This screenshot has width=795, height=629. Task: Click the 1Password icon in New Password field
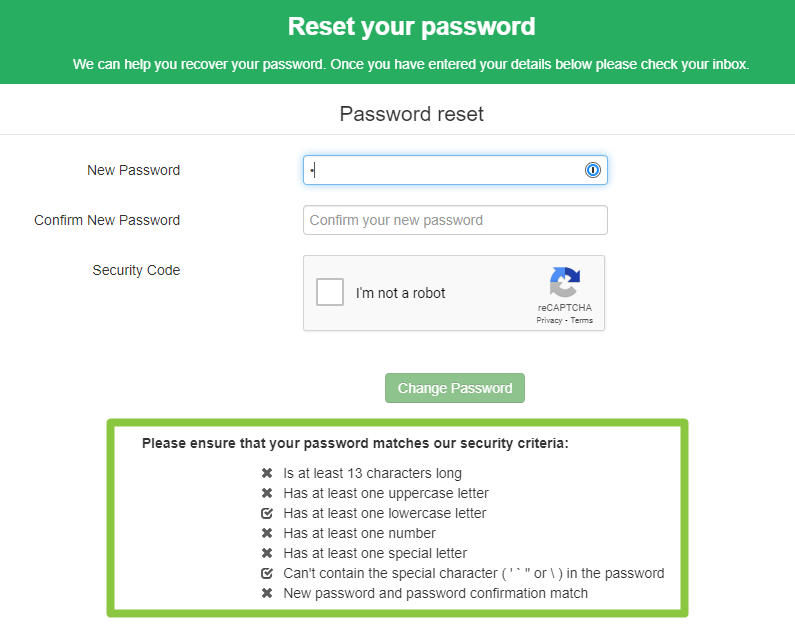(592, 170)
